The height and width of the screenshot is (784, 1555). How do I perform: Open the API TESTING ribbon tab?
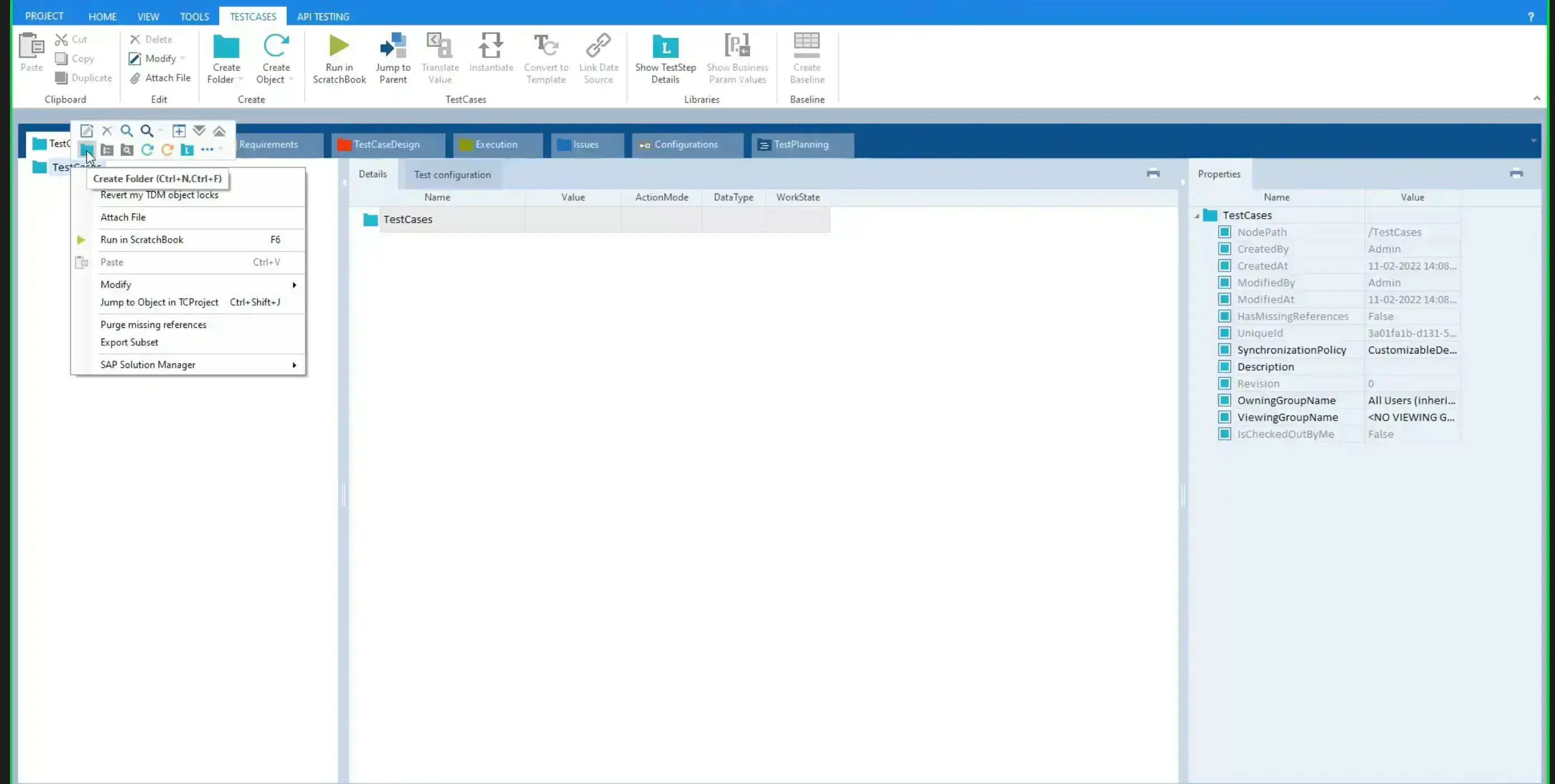[322, 16]
